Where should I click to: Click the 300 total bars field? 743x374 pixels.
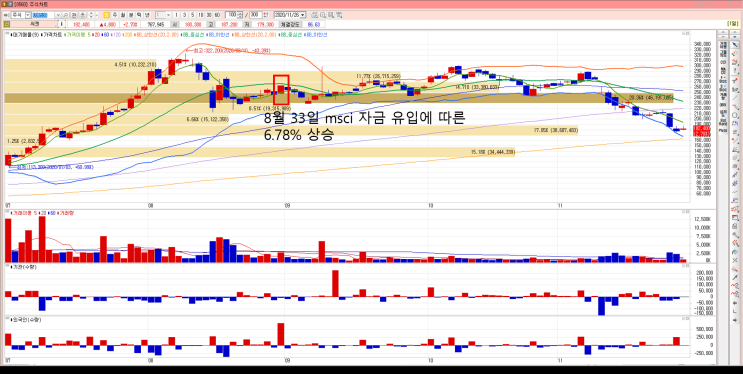click(255, 15)
